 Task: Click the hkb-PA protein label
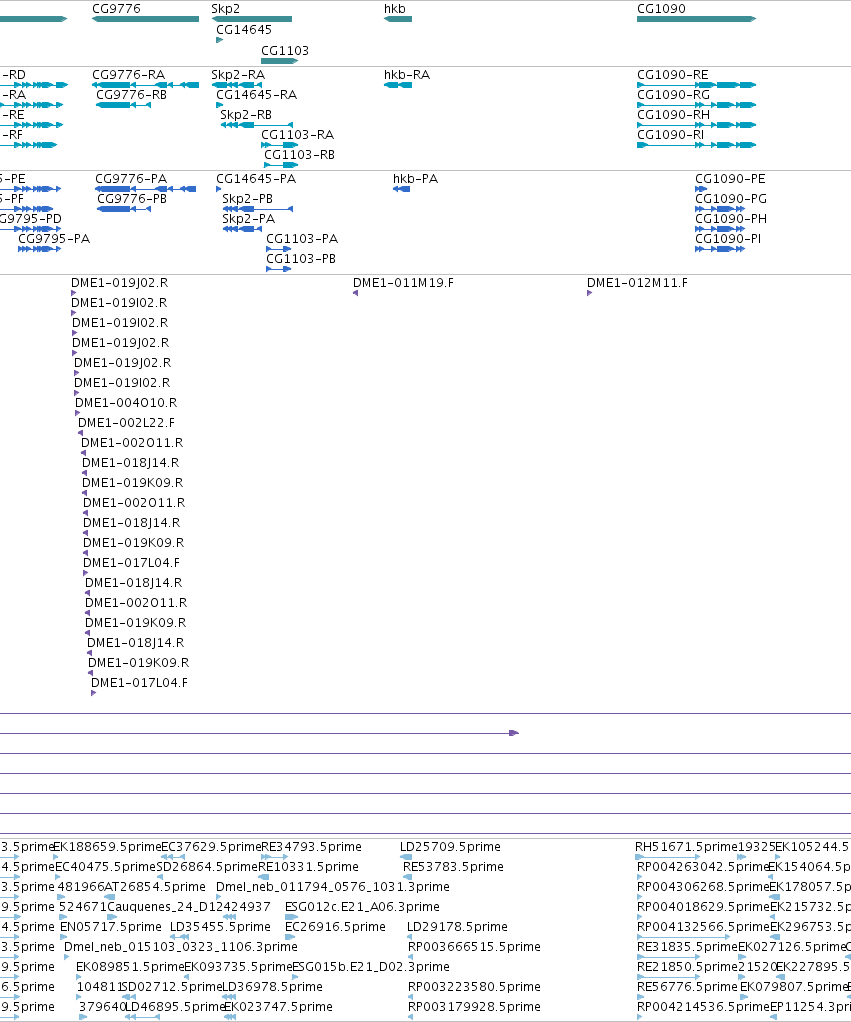click(415, 179)
